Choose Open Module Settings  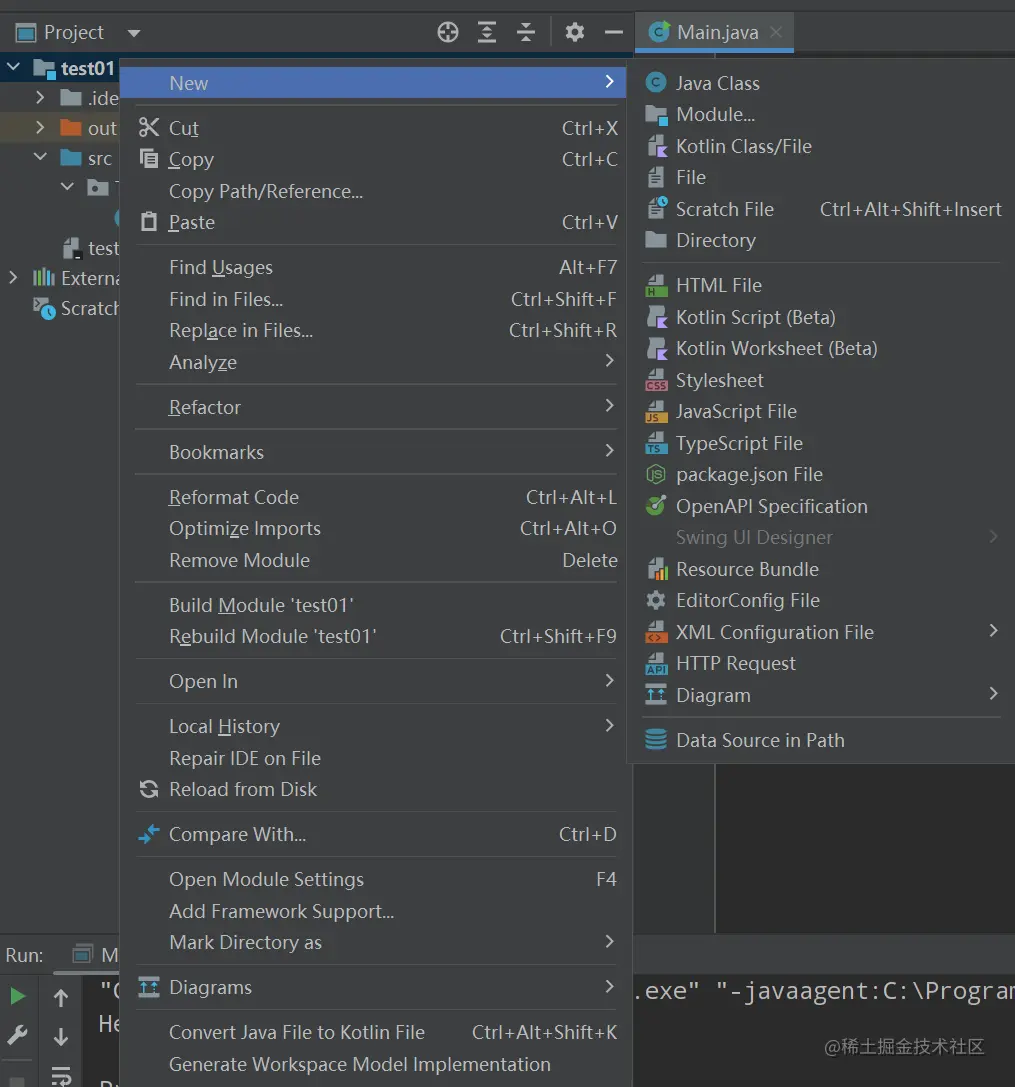375,879
